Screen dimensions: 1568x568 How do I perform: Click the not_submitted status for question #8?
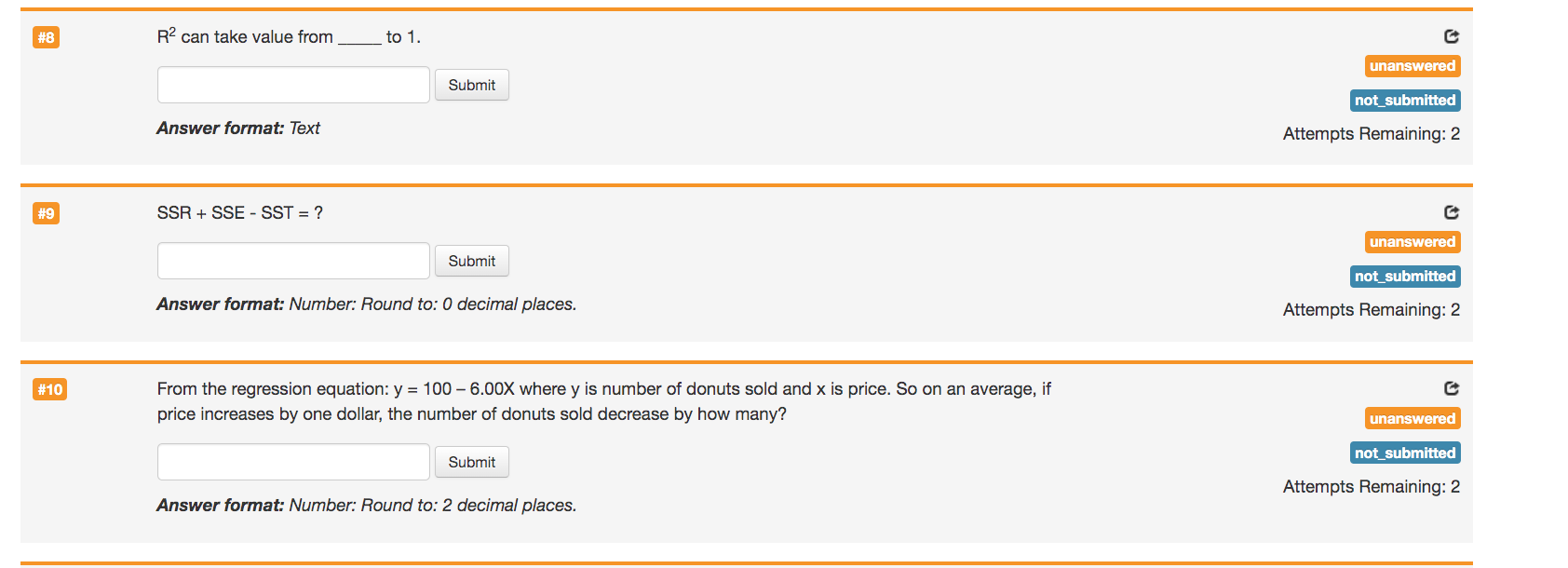[1404, 100]
